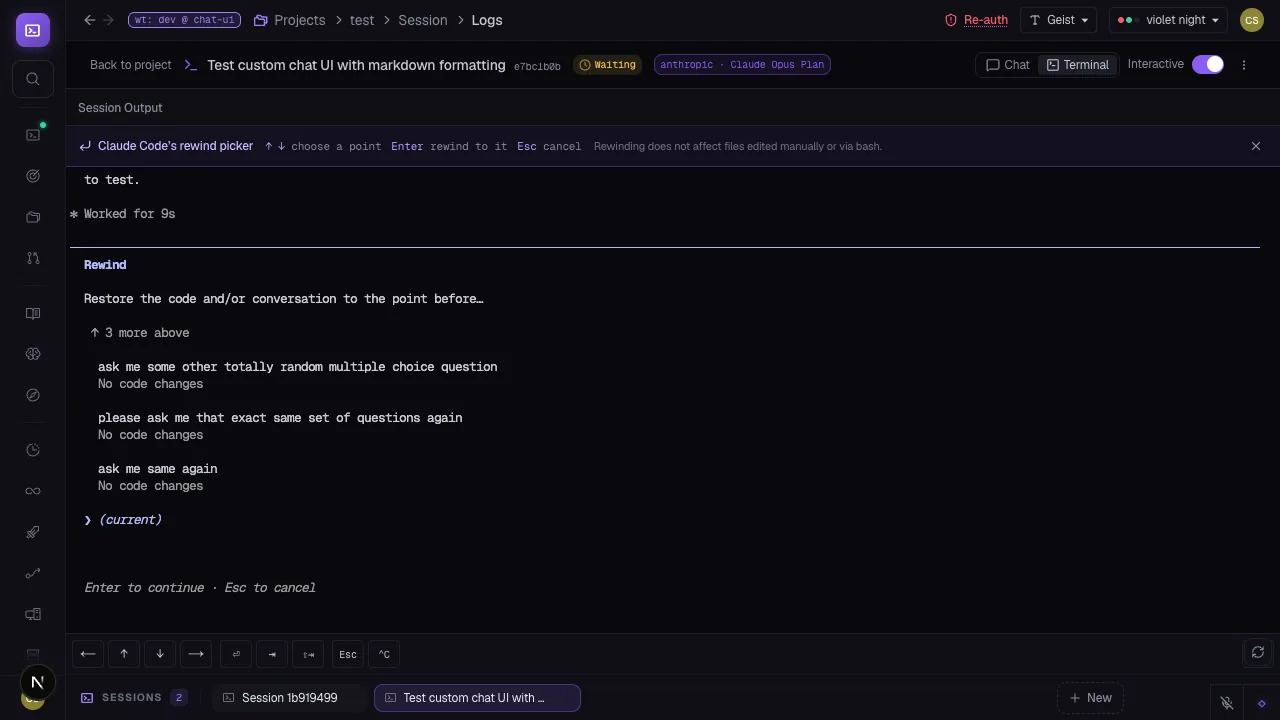Open the Geist font dropdown
Screen dimensions: 1280x720
pos(1059,20)
